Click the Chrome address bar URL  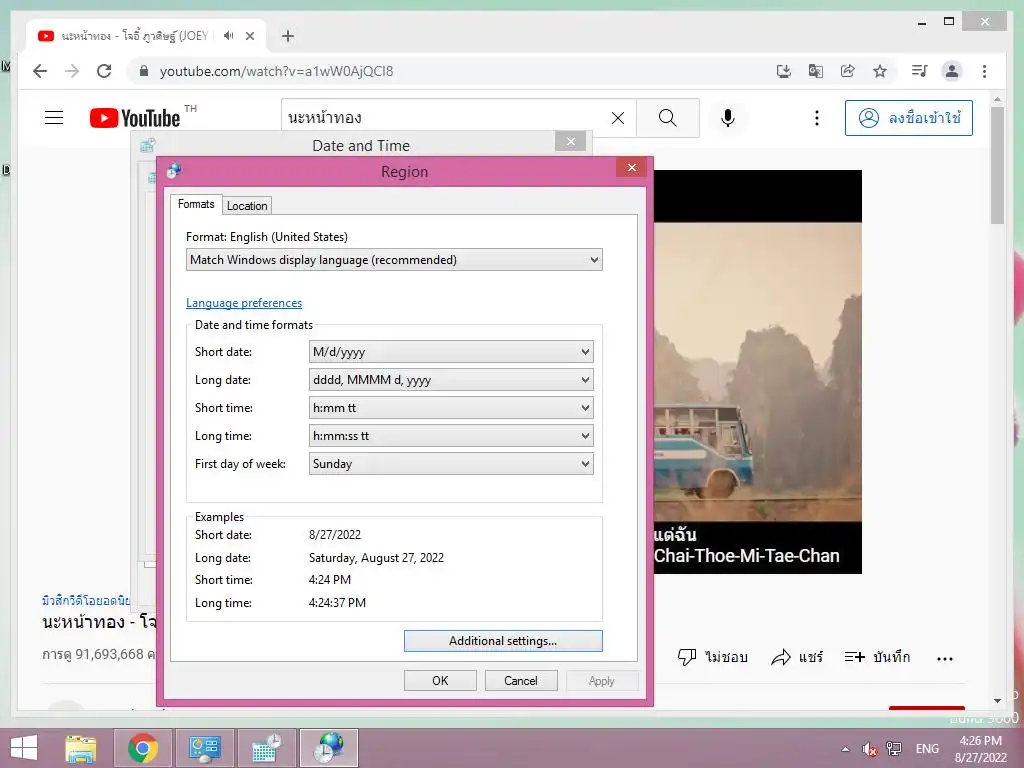point(276,71)
